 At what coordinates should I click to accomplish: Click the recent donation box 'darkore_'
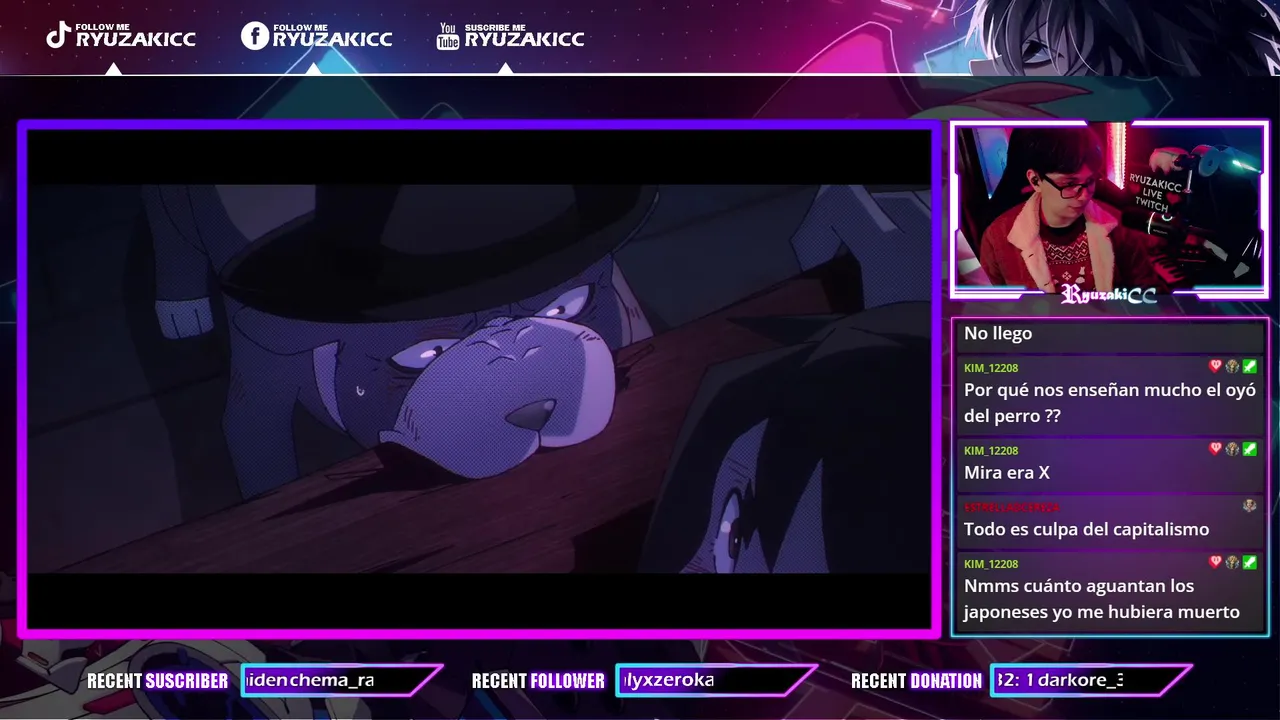pos(1091,680)
